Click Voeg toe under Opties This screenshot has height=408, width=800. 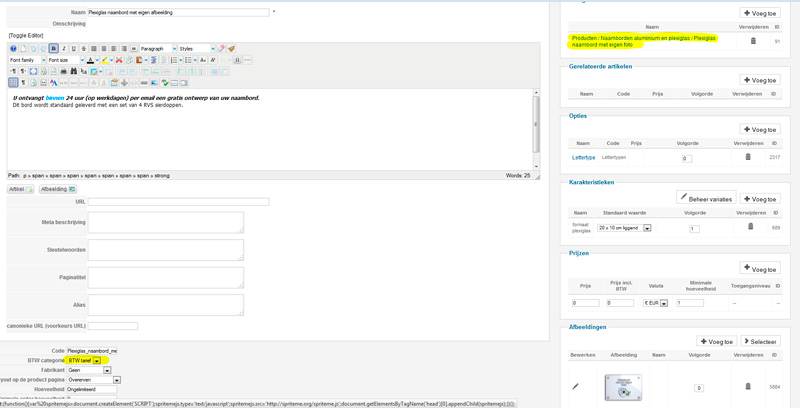760,130
